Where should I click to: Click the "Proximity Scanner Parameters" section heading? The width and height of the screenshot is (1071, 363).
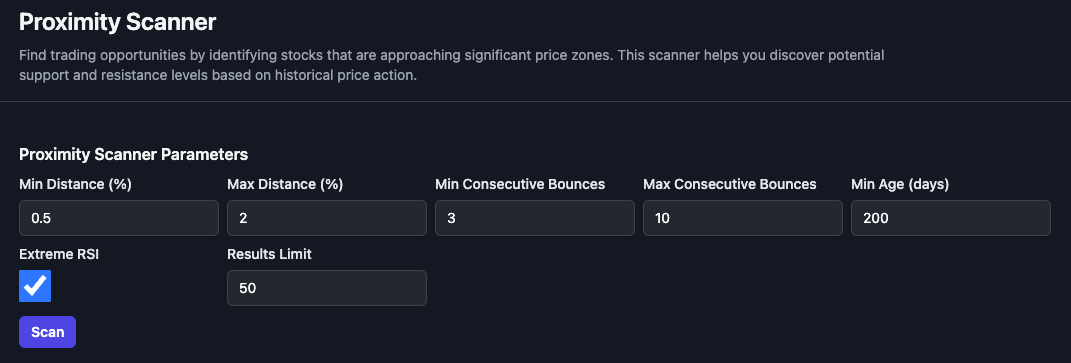[133, 154]
